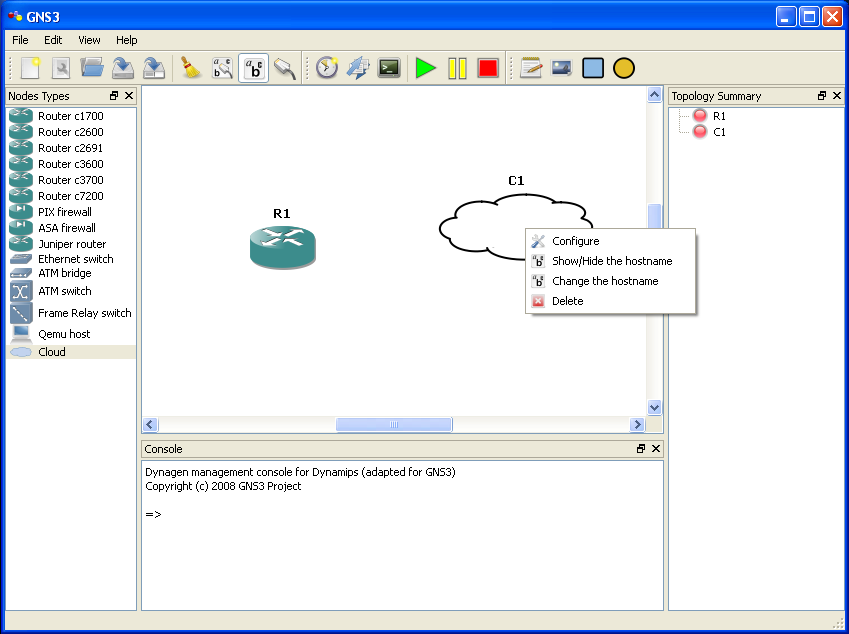This screenshot has height=634, width=849.
Task: Close the Console panel
Action: click(x=656, y=449)
